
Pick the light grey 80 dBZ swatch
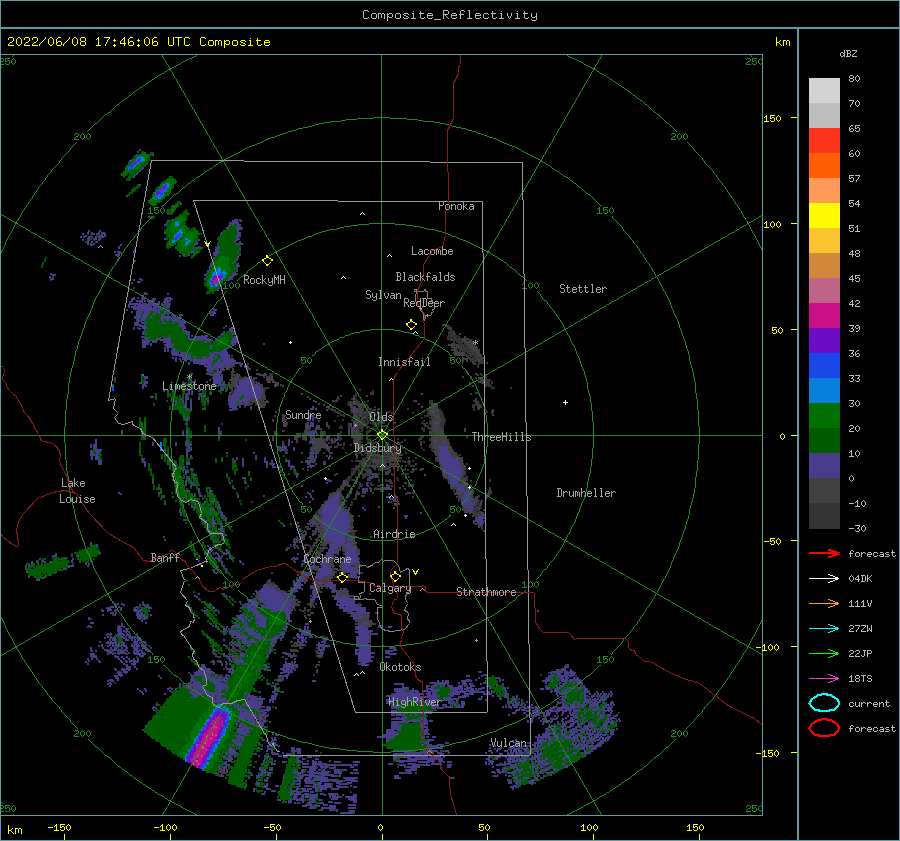point(824,90)
